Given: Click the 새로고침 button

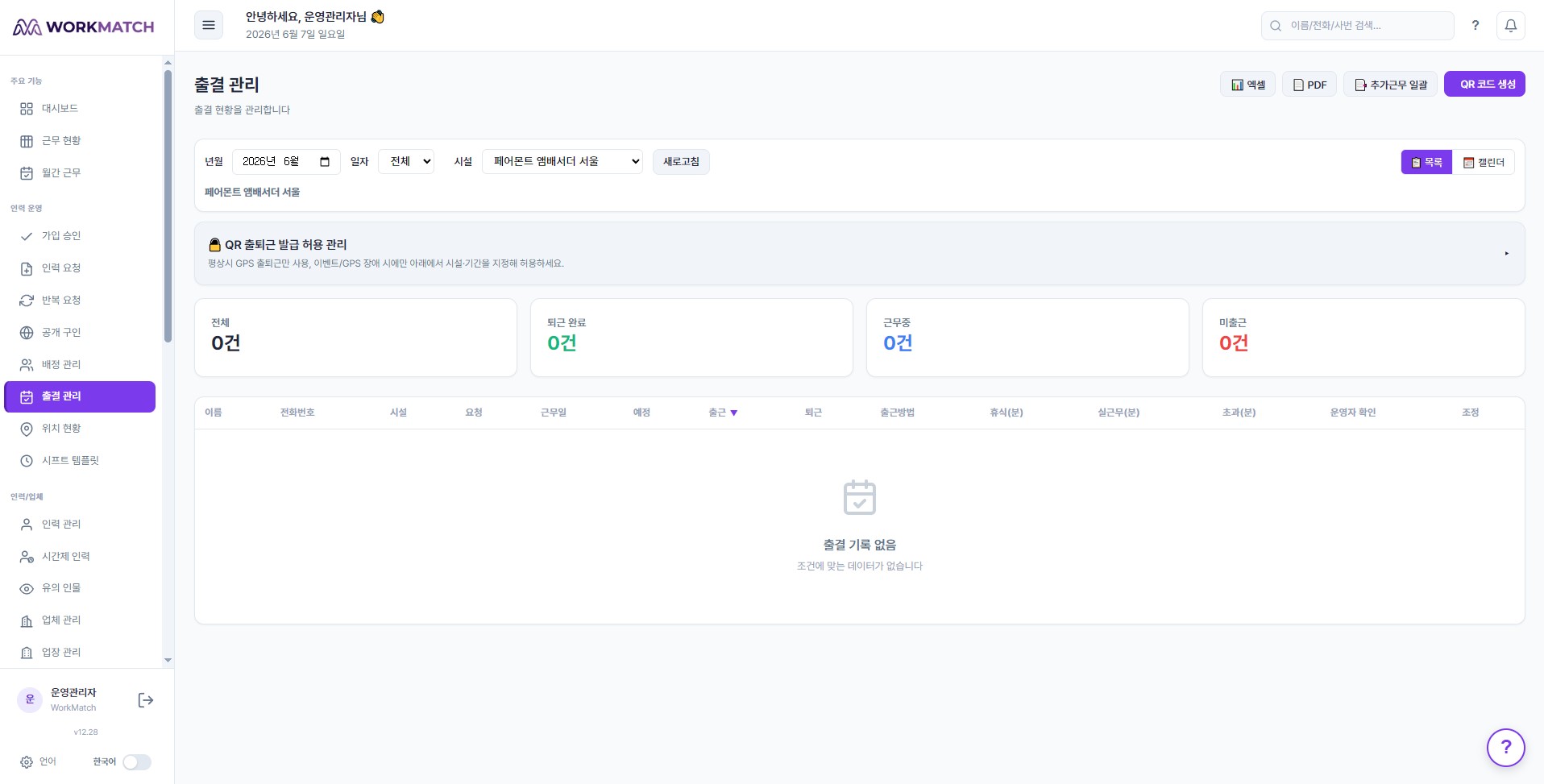Looking at the screenshot, I should [681, 161].
